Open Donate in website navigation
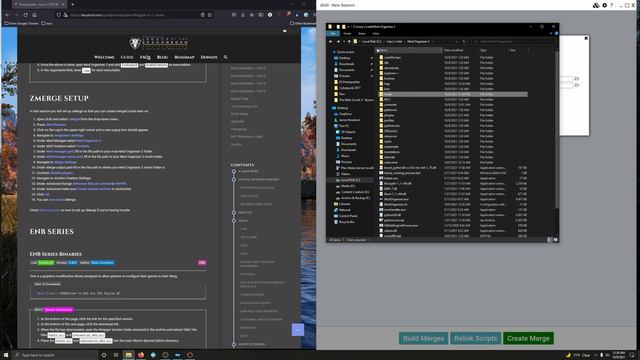This screenshot has height=360, width=640. pos(209,57)
